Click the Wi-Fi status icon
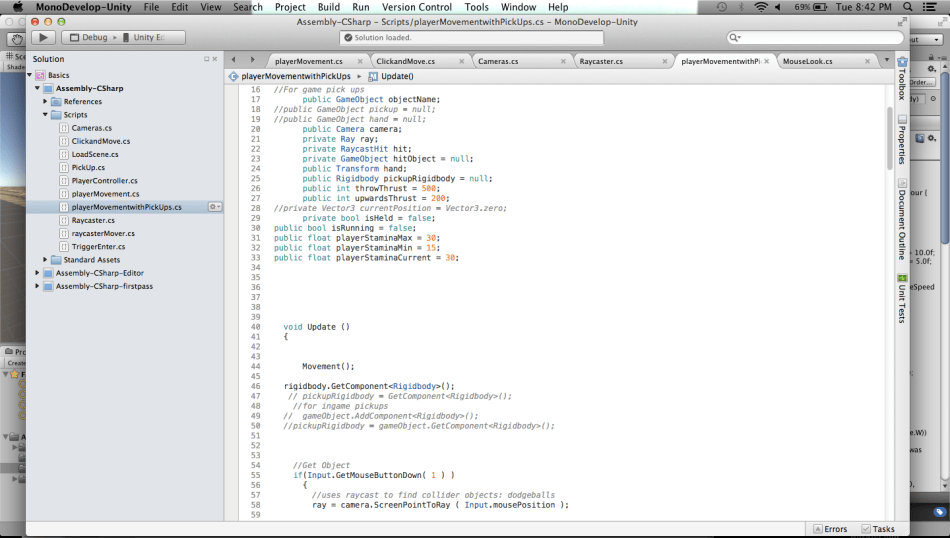The width and height of the screenshot is (950, 538). point(761,7)
